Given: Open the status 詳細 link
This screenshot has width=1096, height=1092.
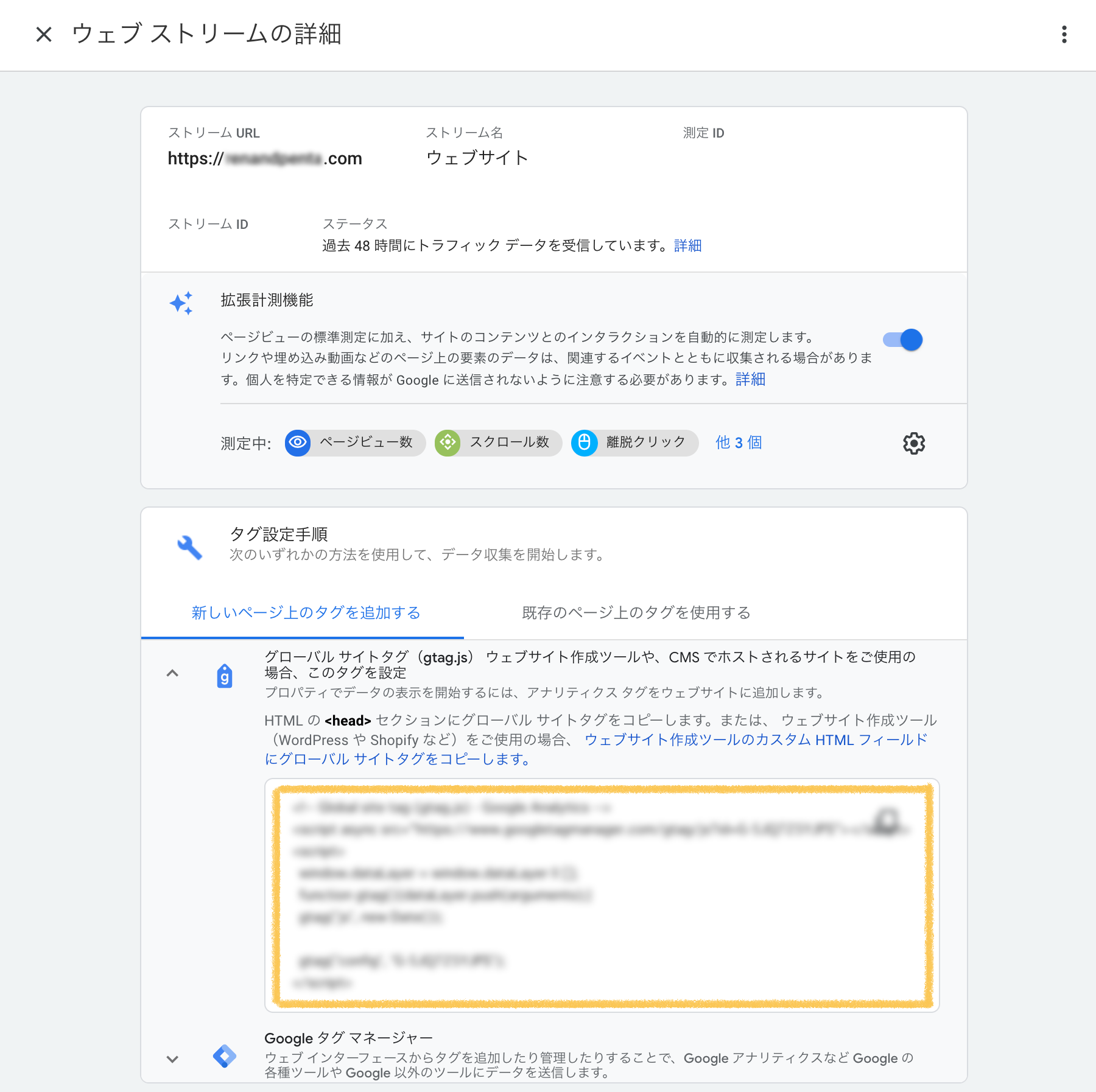Looking at the screenshot, I should pyautogui.click(x=688, y=246).
